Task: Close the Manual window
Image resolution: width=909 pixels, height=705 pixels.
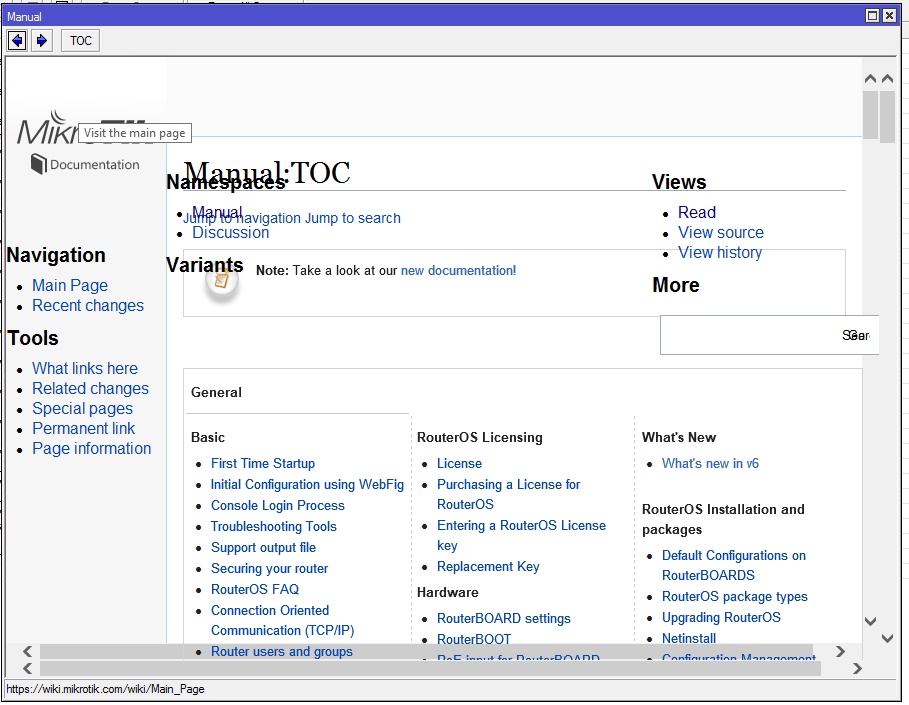Action: pyautogui.click(x=889, y=16)
